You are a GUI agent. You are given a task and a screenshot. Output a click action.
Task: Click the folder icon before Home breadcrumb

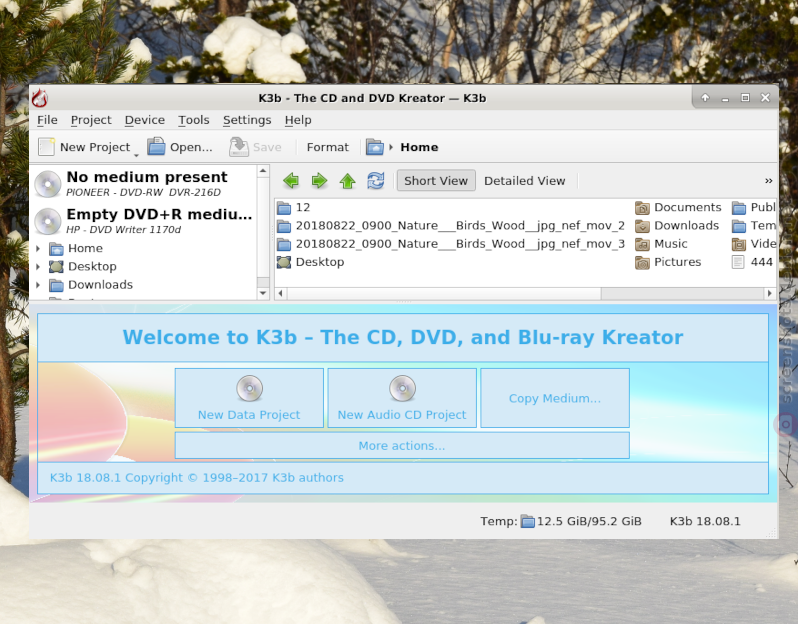tap(375, 147)
